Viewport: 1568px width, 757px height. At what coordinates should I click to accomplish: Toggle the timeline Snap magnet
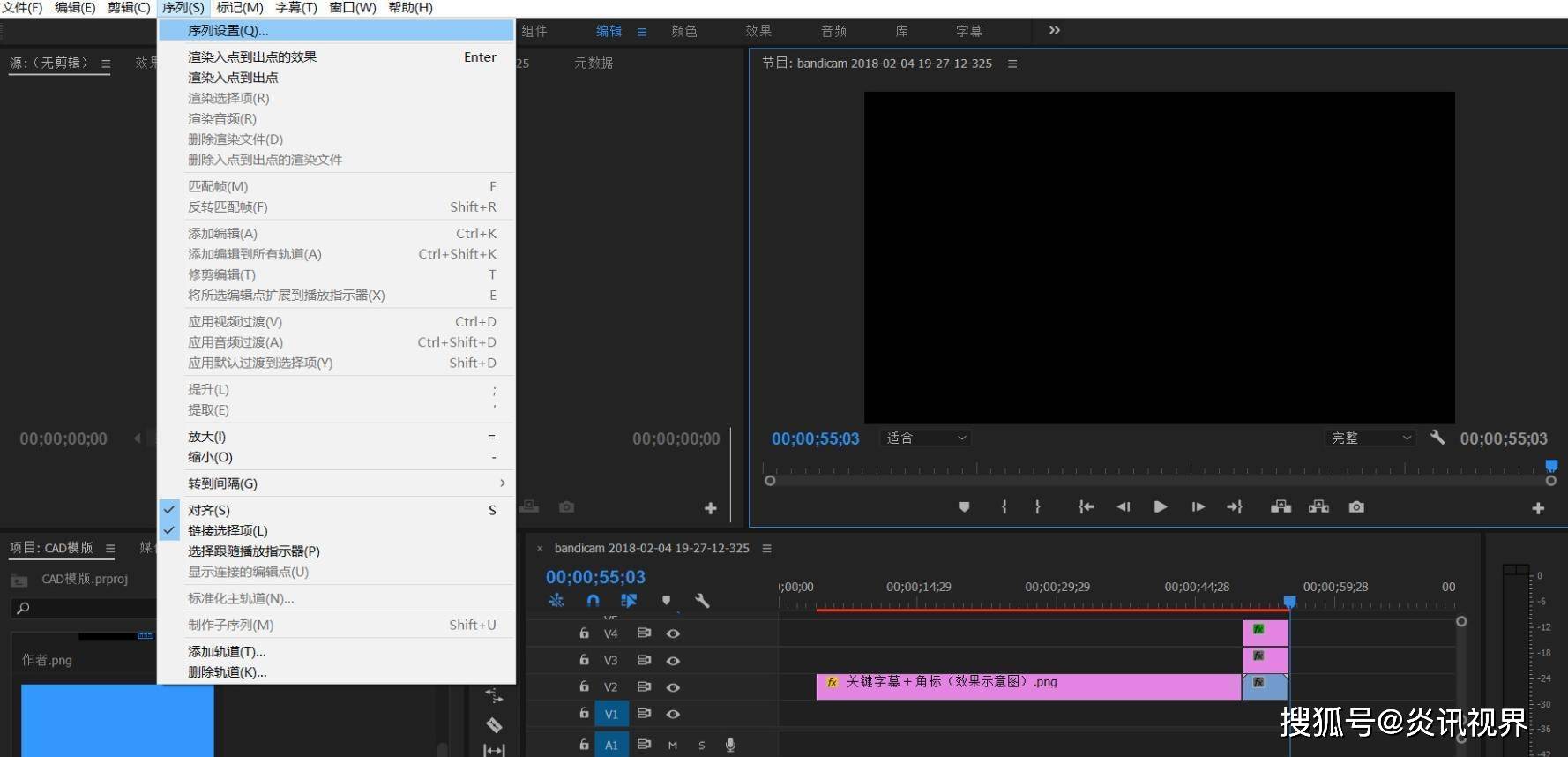pos(593,601)
